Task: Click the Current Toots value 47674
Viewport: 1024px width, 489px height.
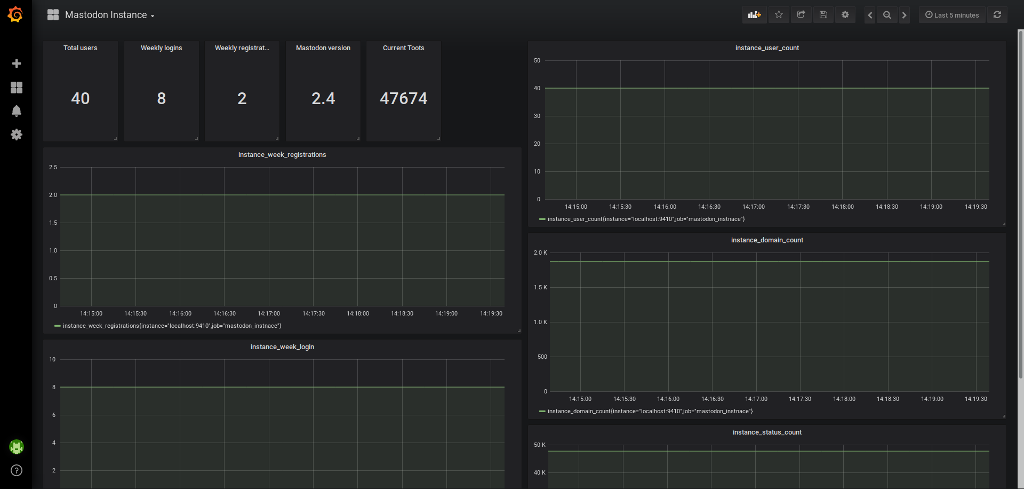Action: tap(403, 99)
